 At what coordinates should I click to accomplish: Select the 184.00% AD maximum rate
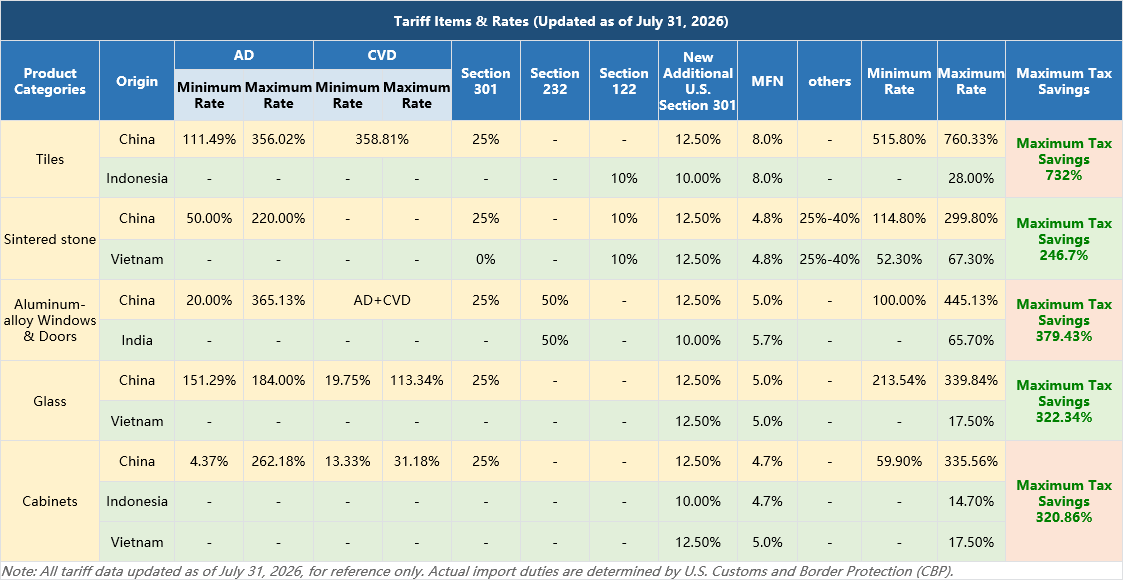278,380
